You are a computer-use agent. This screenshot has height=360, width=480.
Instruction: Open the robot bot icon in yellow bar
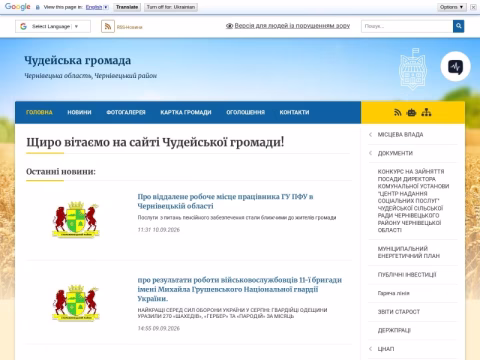click(x=411, y=112)
